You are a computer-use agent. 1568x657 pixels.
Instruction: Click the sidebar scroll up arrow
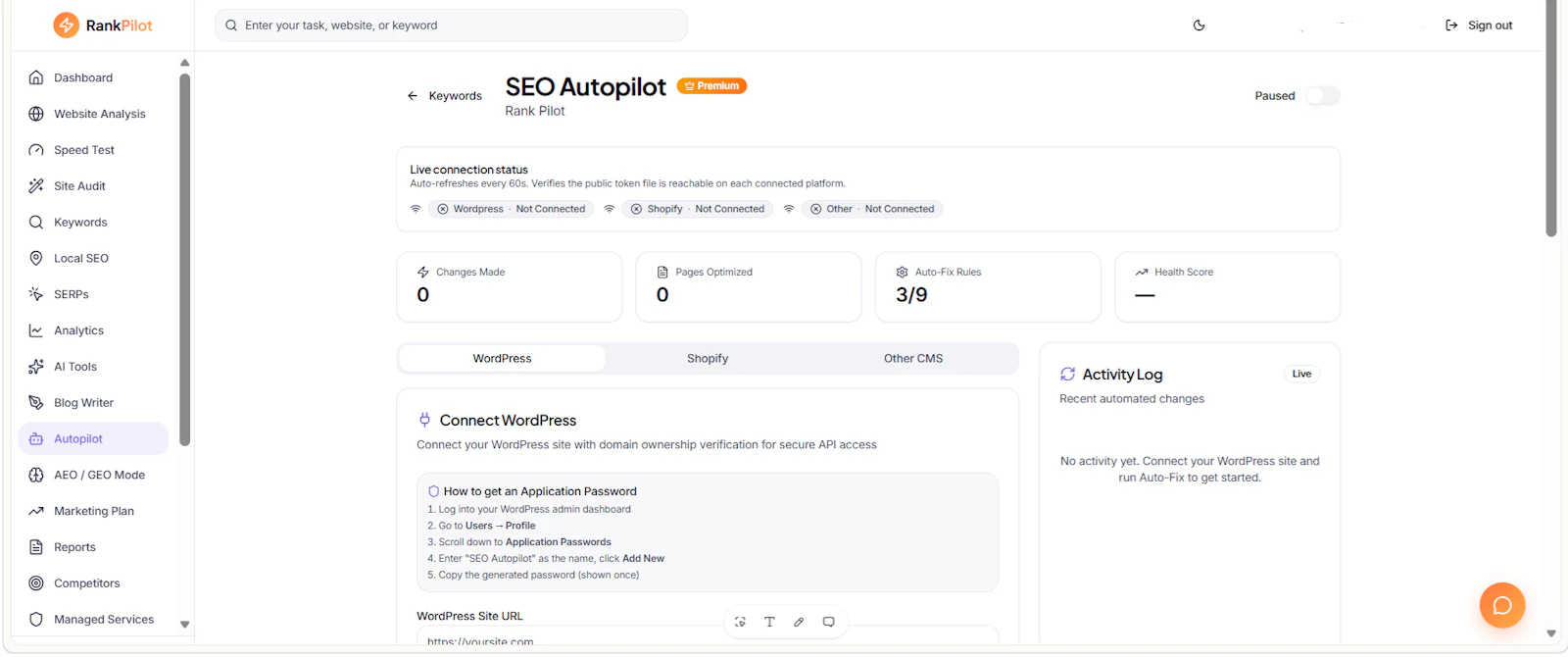(x=184, y=63)
